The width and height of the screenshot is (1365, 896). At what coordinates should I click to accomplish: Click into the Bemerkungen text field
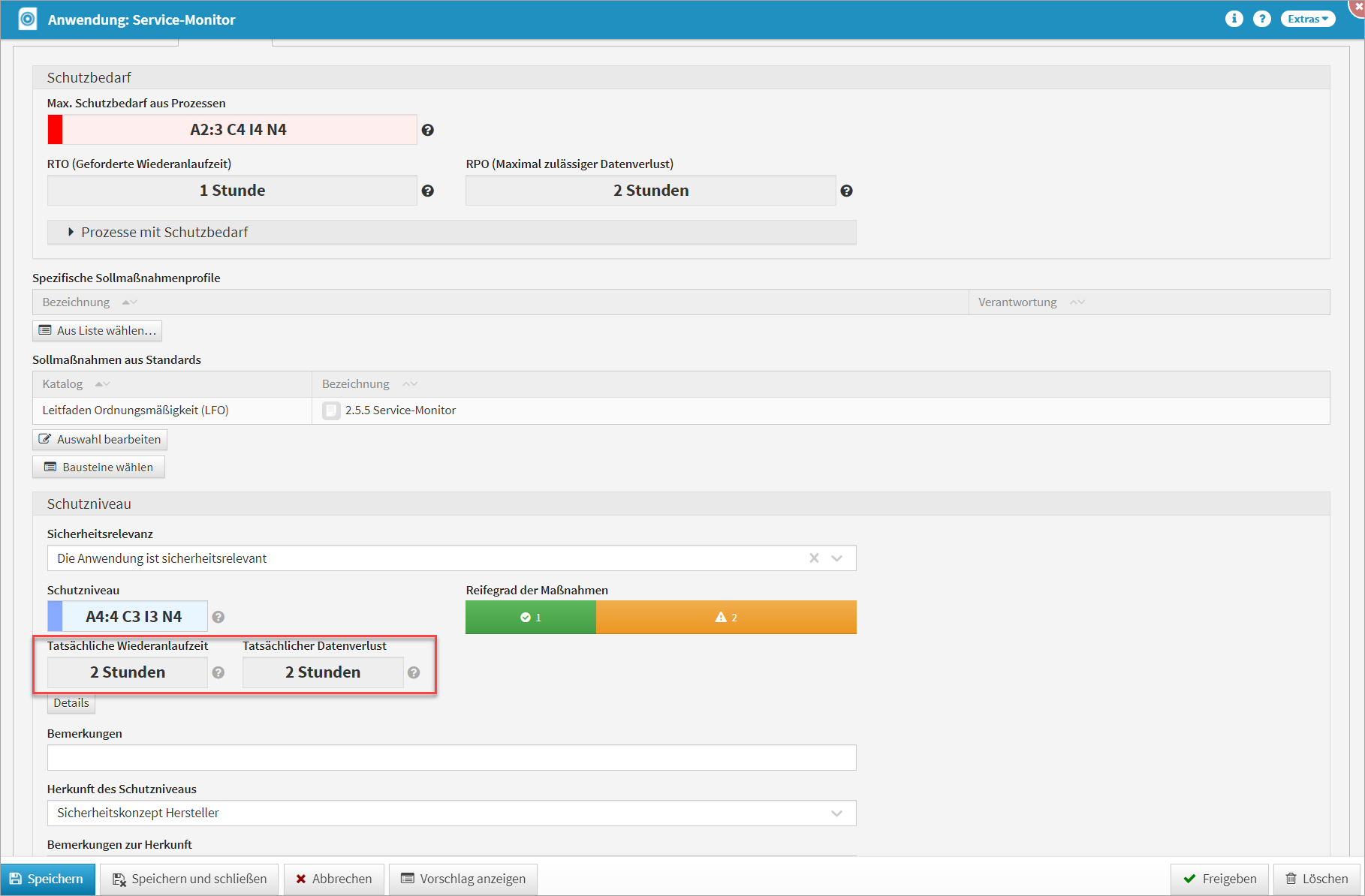point(451,757)
